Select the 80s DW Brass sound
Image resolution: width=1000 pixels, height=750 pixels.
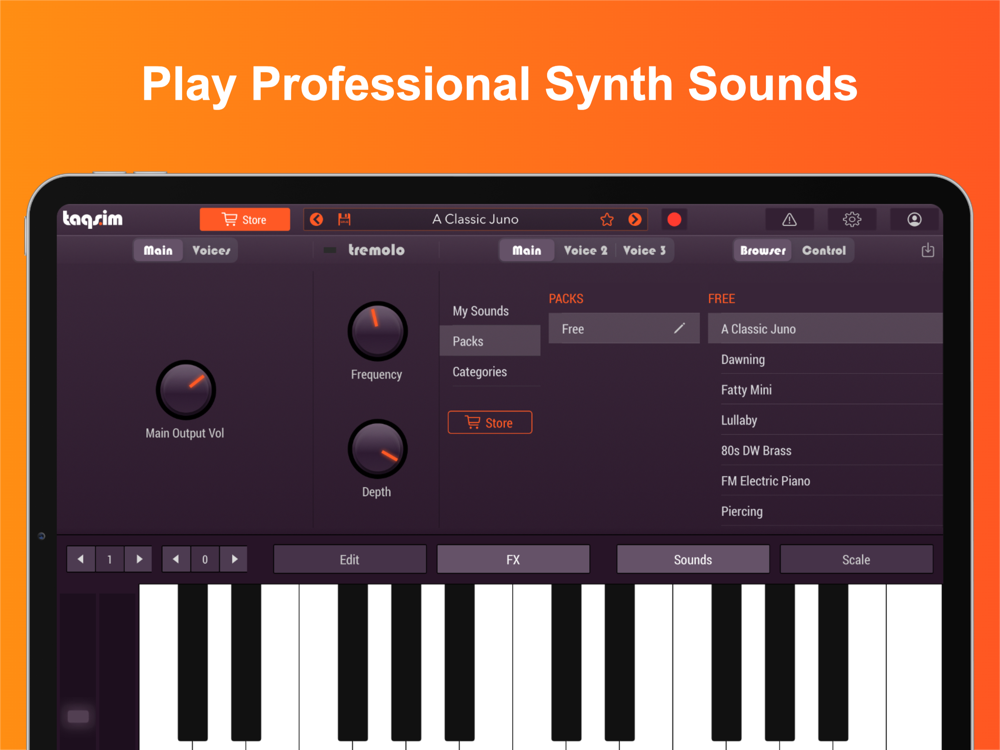825,450
